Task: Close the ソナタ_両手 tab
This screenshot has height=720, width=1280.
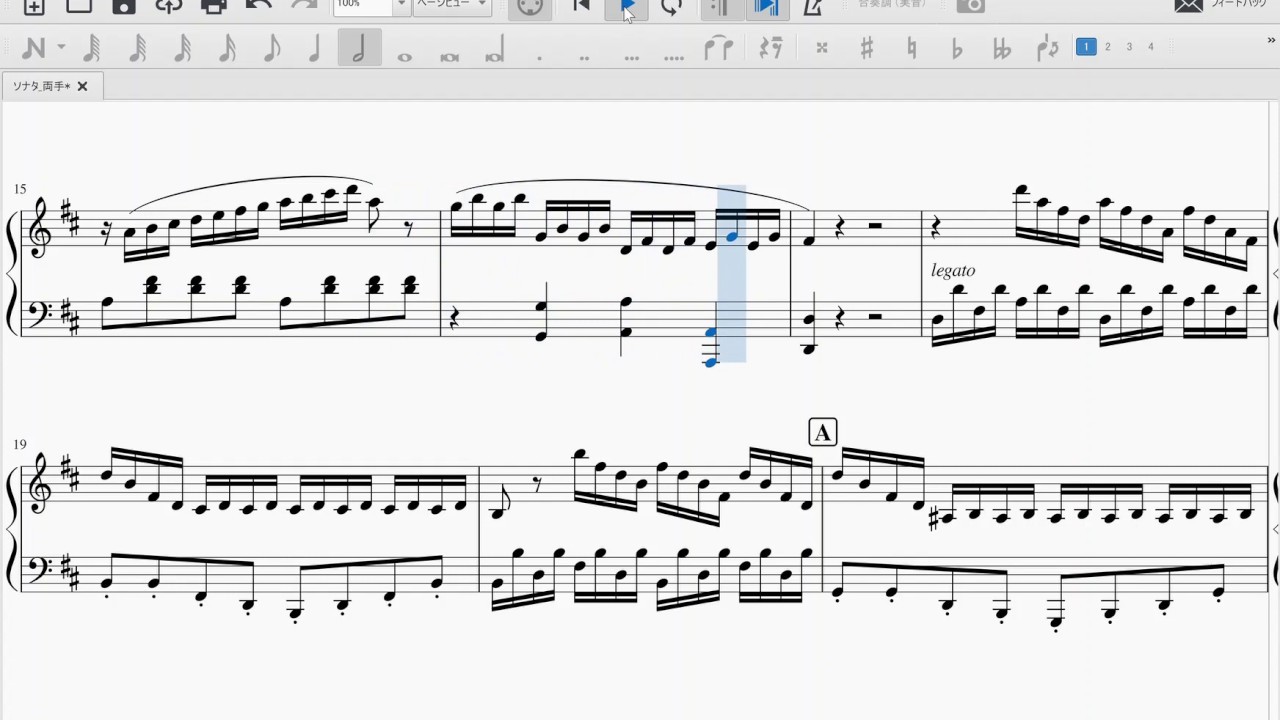Action: pyautogui.click(x=82, y=86)
